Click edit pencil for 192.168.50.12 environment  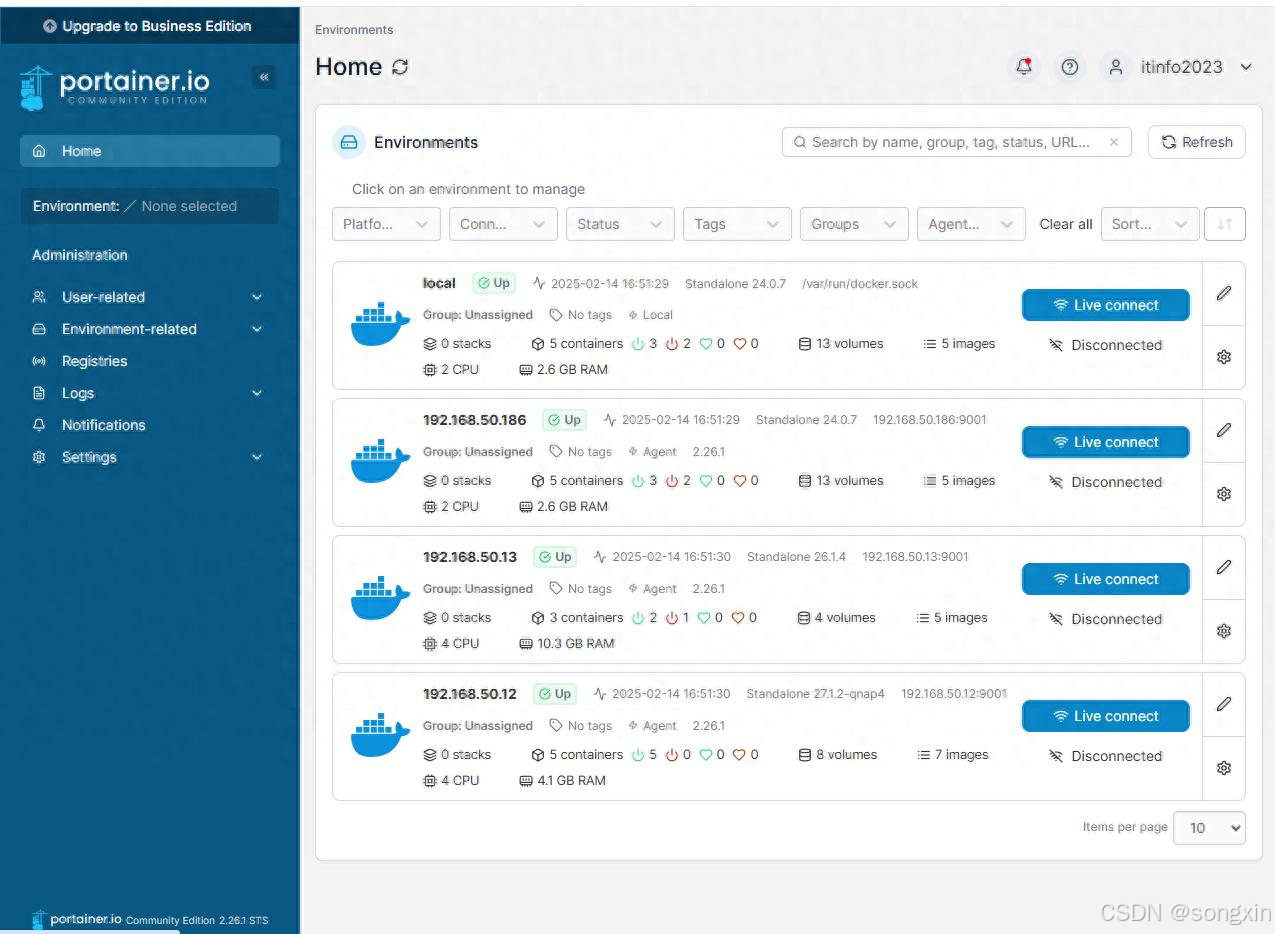pos(1224,704)
